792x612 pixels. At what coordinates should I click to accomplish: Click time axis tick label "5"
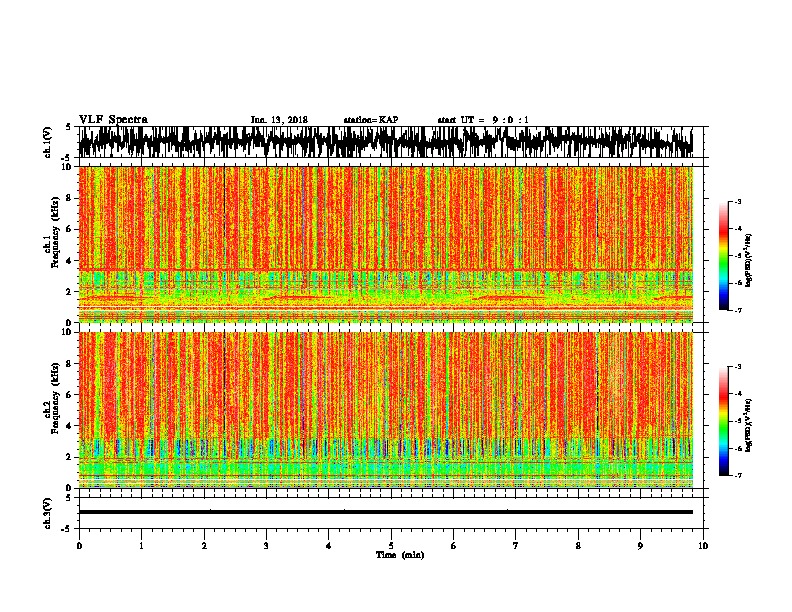point(391,546)
